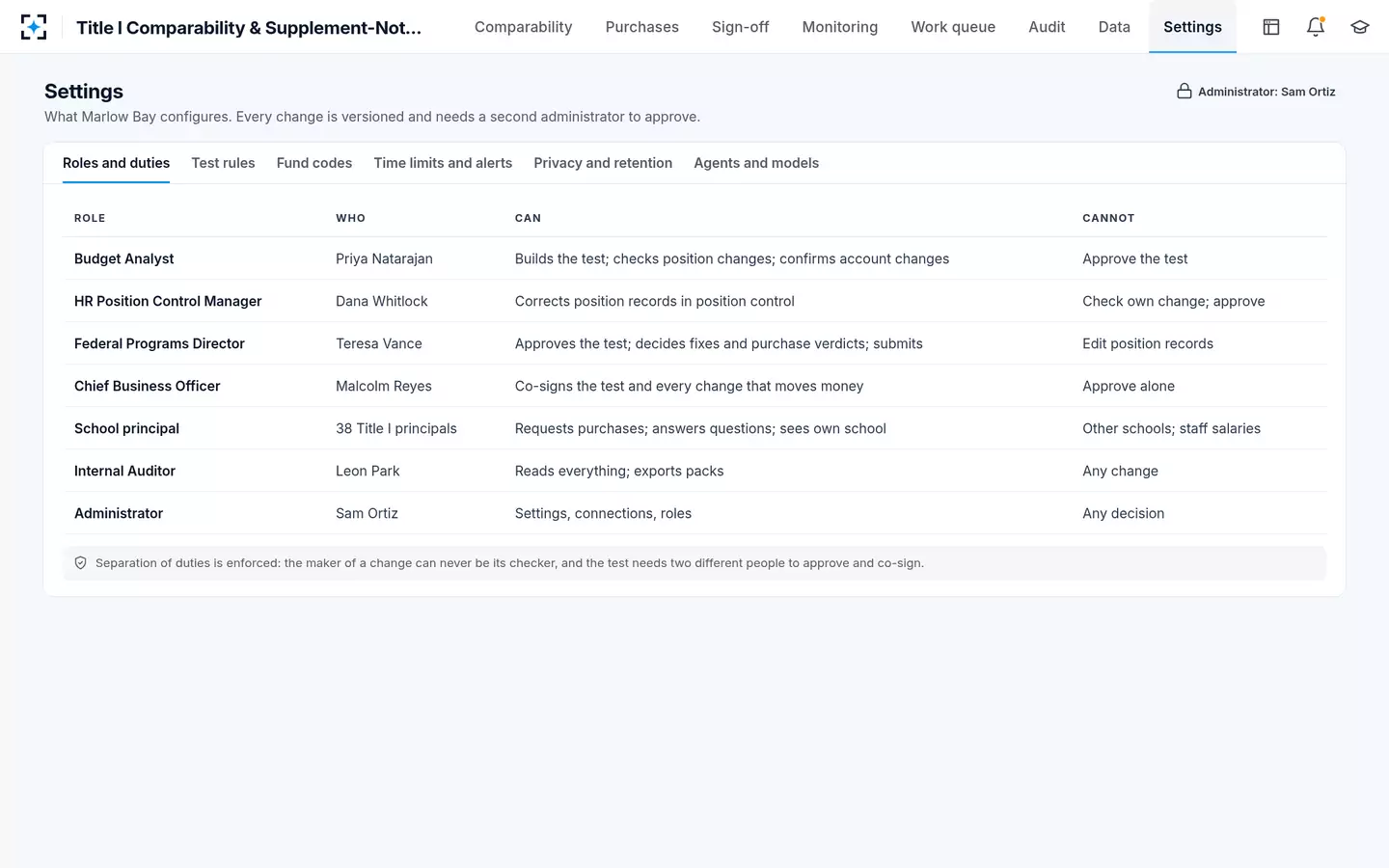
Task: Switch to the Sign-off section
Action: (x=741, y=27)
